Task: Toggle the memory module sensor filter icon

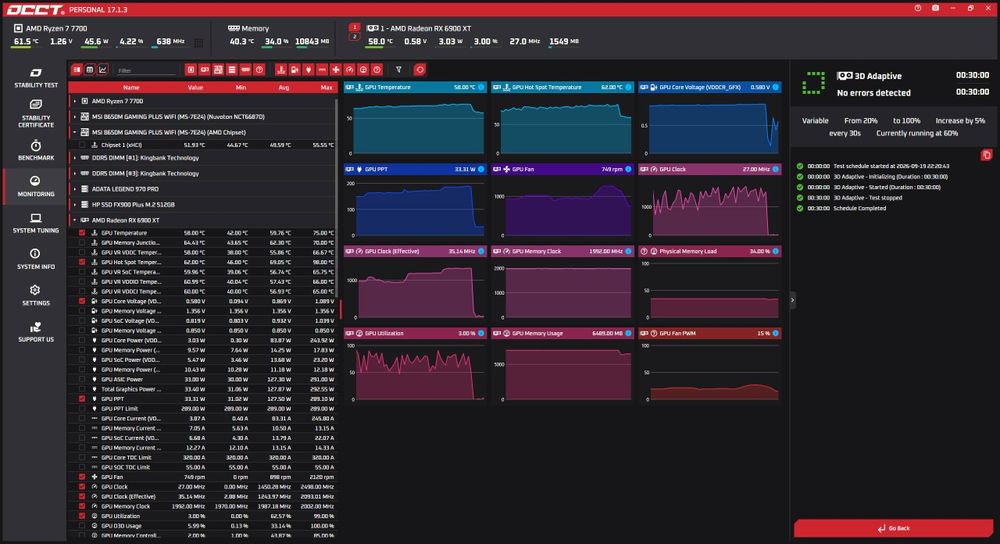Action: 246,70
